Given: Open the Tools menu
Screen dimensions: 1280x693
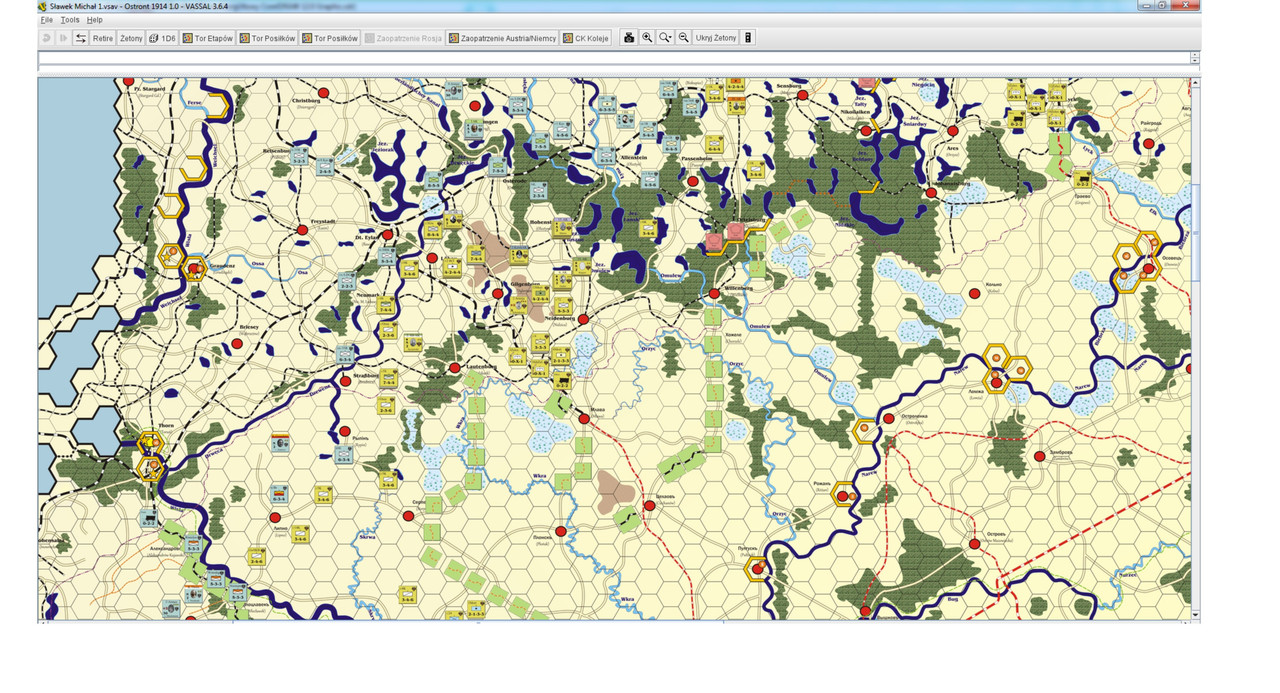Looking at the screenshot, I should pos(70,20).
